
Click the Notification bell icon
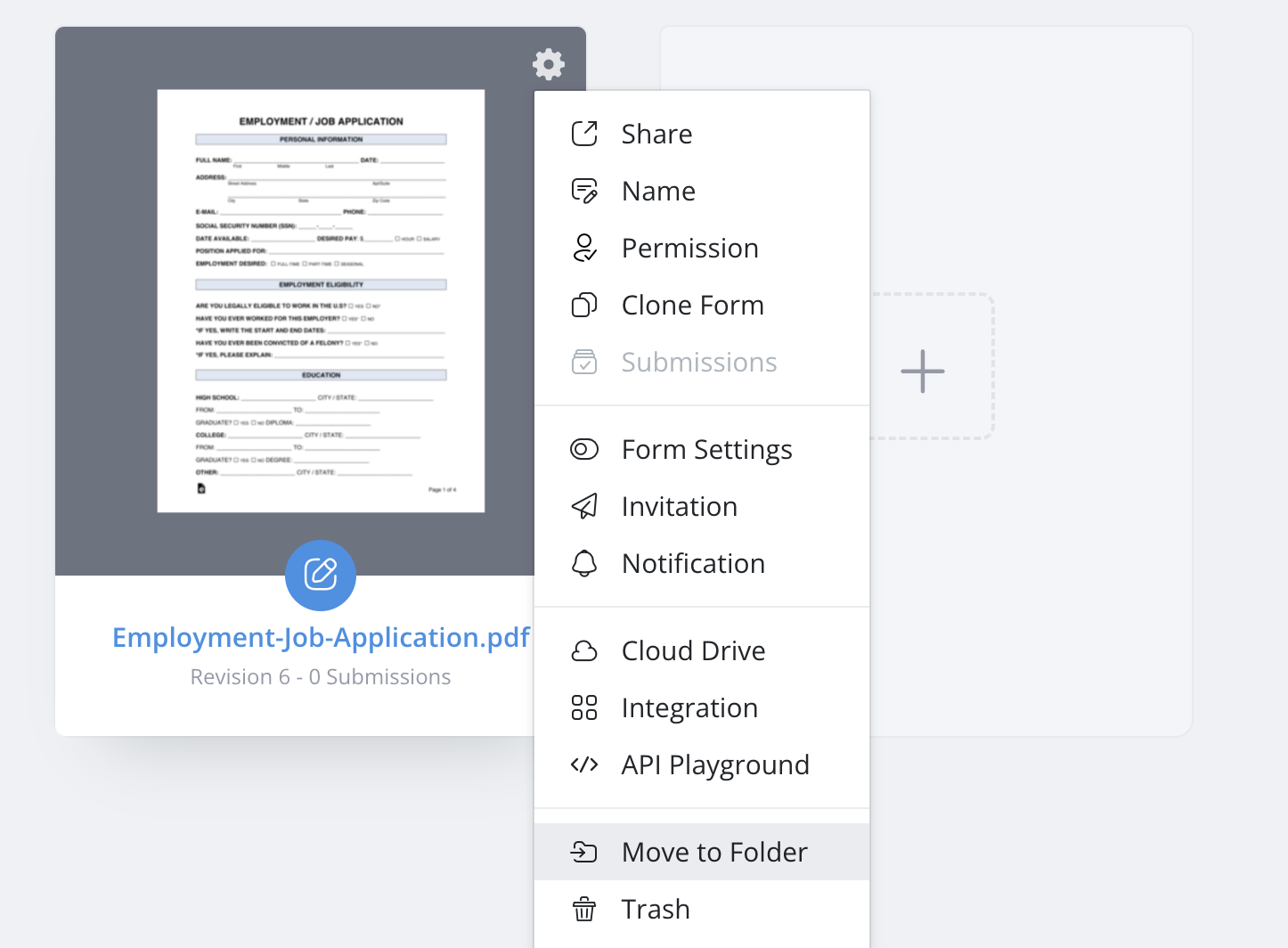point(584,564)
